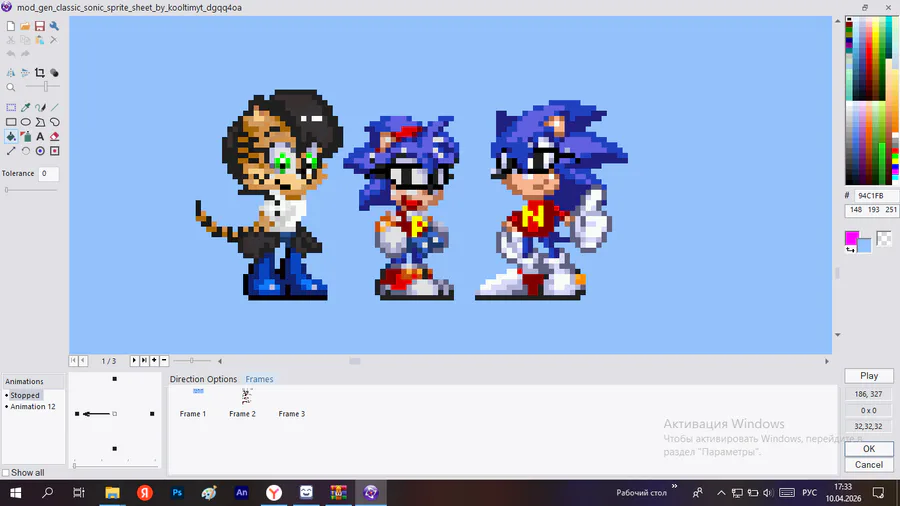Click the View action point icon
The height and width of the screenshot is (506, 900).
55,151
